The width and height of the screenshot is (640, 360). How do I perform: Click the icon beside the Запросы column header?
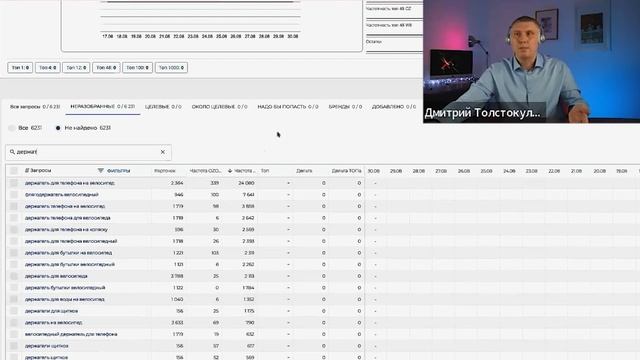pyautogui.click(x=27, y=170)
